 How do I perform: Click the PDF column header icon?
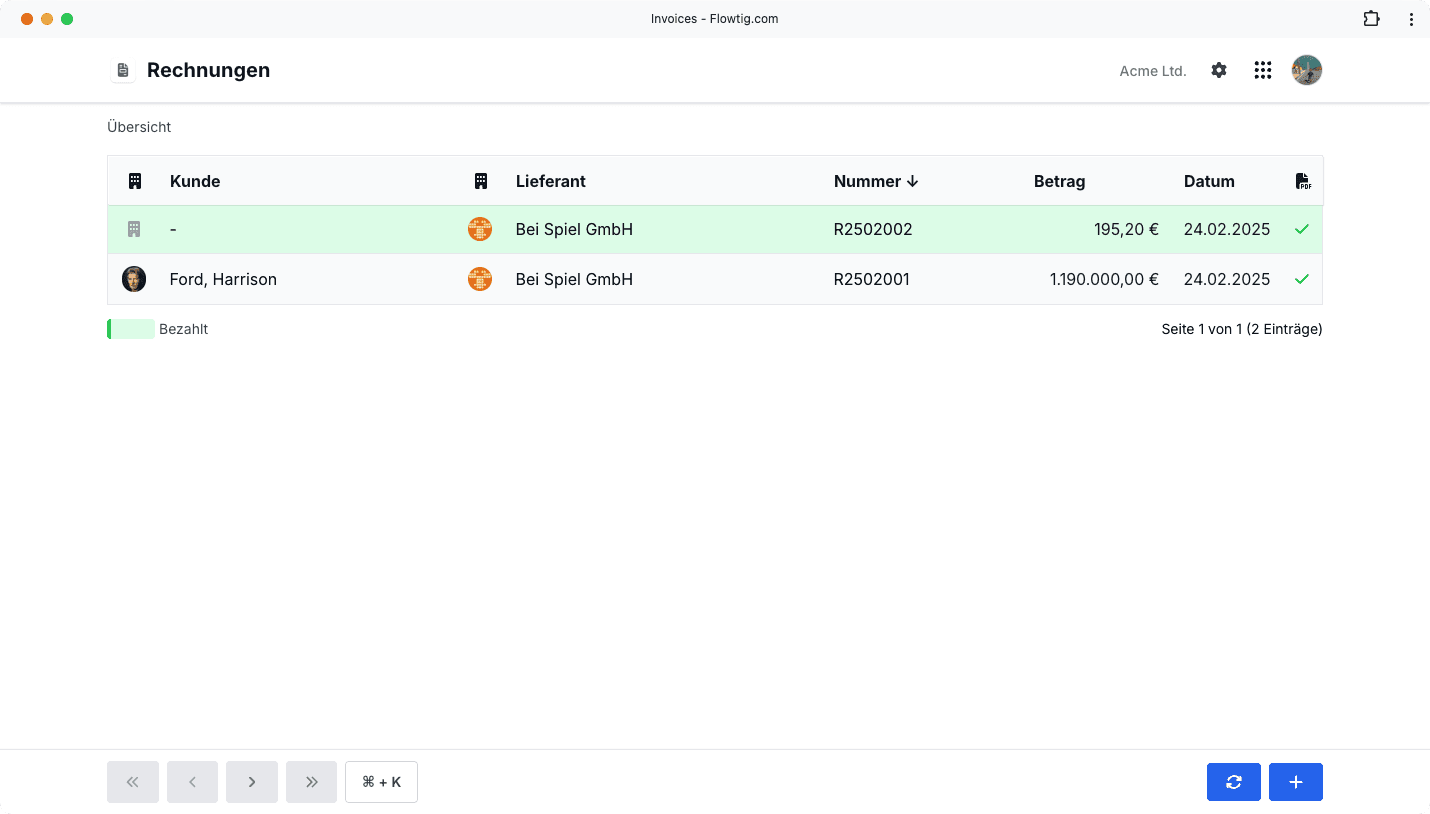pyautogui.click(x=1303, y=181)
